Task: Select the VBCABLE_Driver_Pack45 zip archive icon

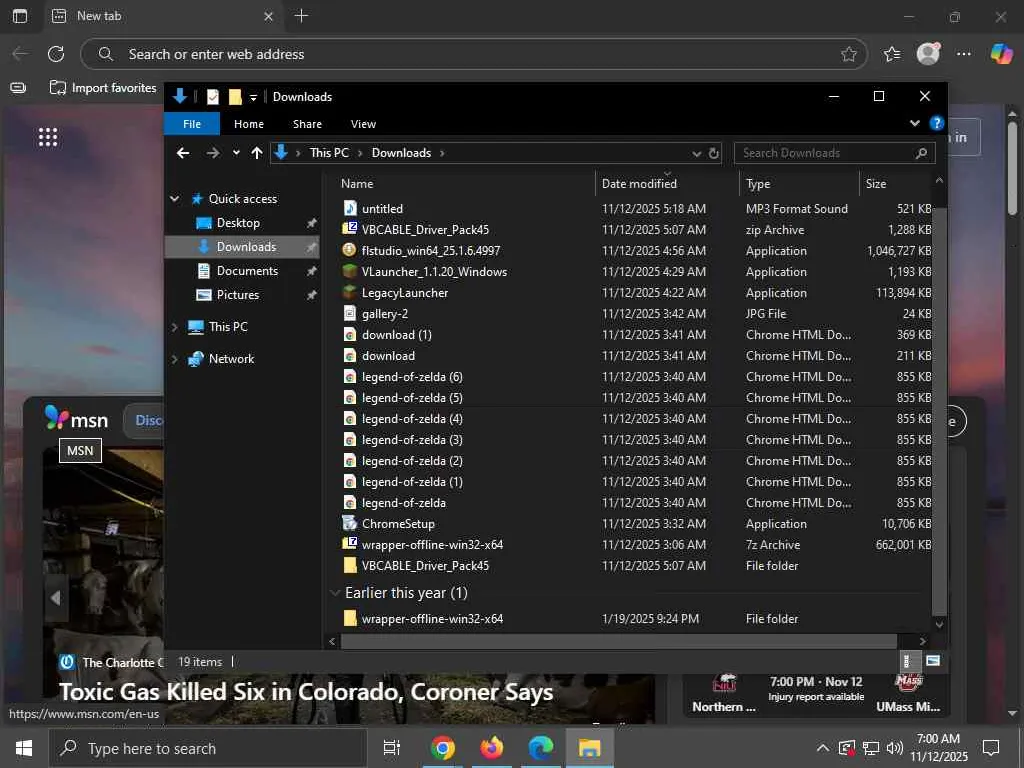Action: point(350,229)
